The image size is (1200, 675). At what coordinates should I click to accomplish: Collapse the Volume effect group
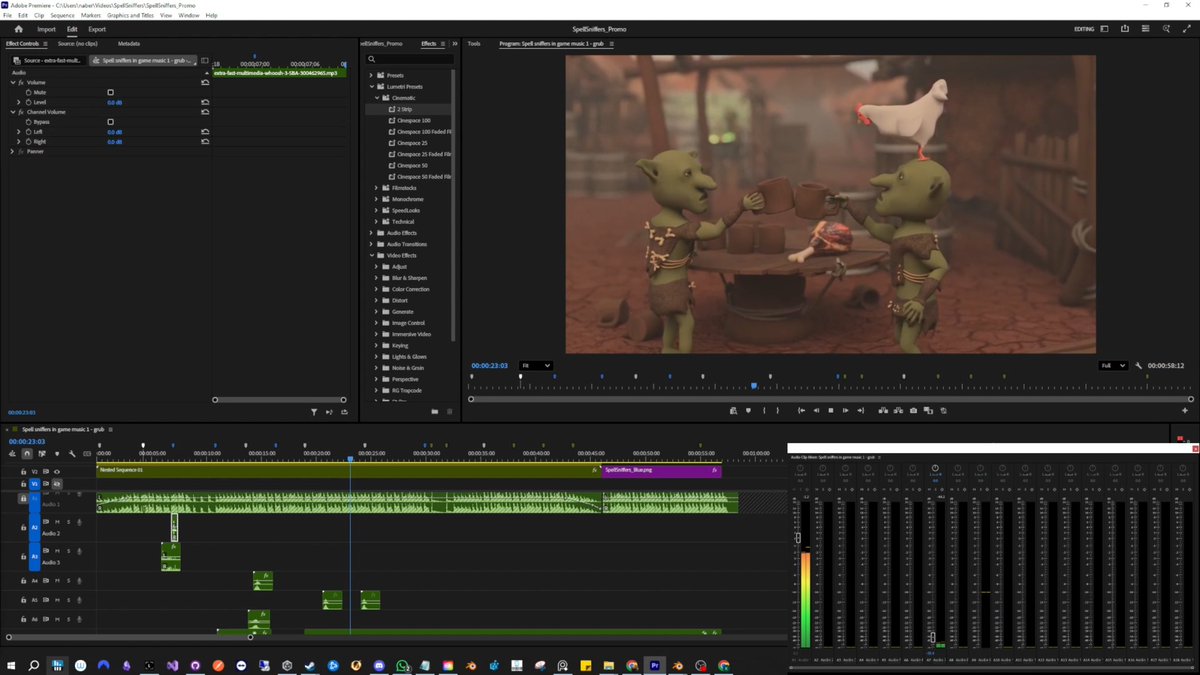pyautogui.click(x=13, y=82)
